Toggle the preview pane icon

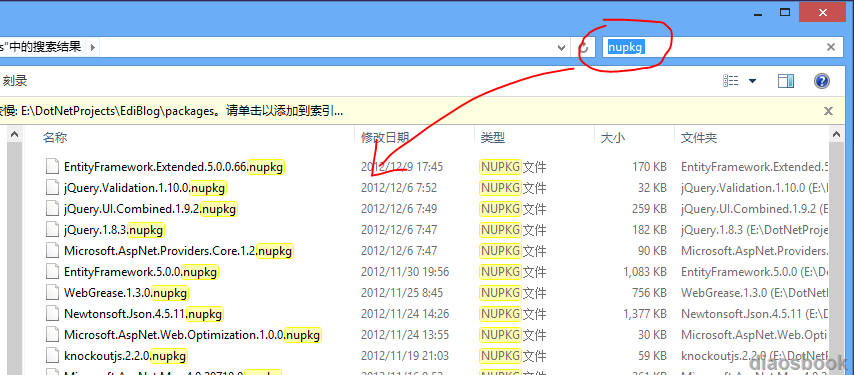tap(786, 81)
